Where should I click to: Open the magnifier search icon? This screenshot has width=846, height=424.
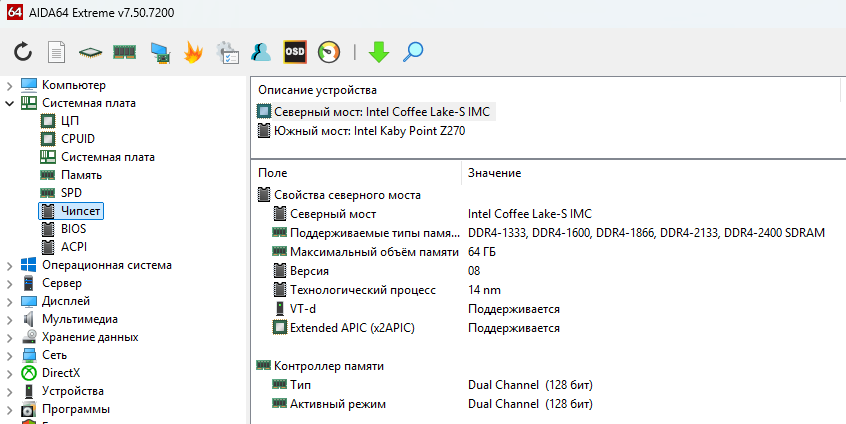(x=413, y=52)
